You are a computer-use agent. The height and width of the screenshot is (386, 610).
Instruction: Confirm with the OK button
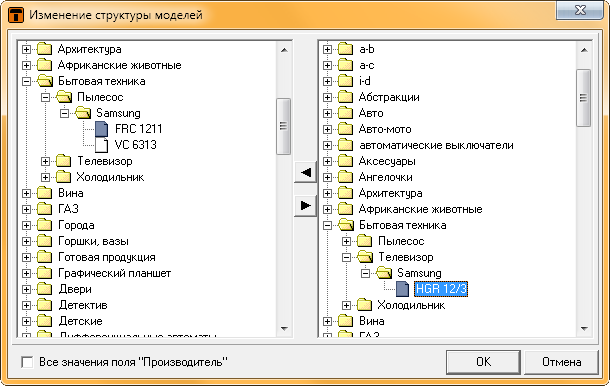click(x=483, y=362)
